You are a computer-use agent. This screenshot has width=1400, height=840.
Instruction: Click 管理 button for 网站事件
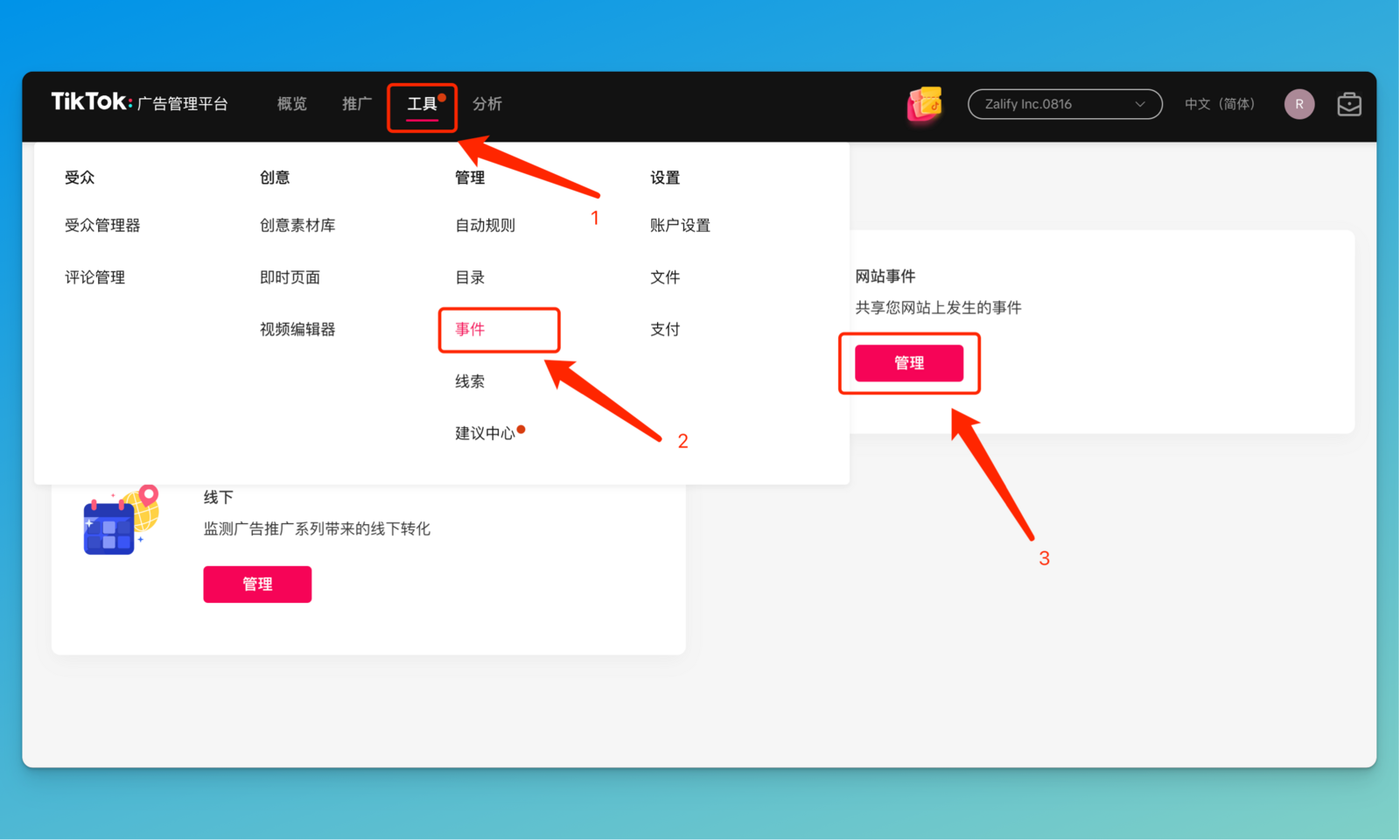pyautogui.click(x=908, y=363)
